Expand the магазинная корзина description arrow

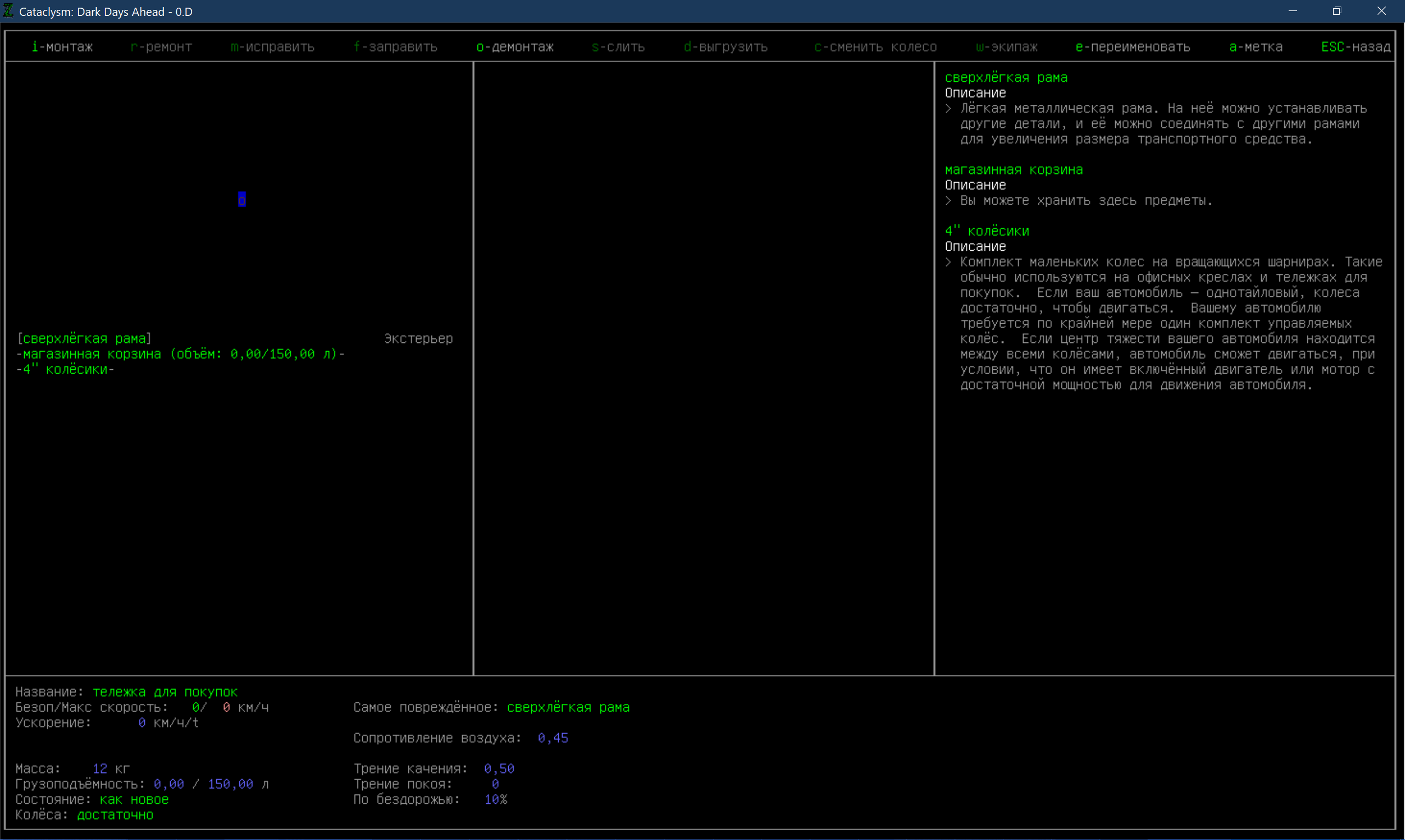[x=948, y=200]
